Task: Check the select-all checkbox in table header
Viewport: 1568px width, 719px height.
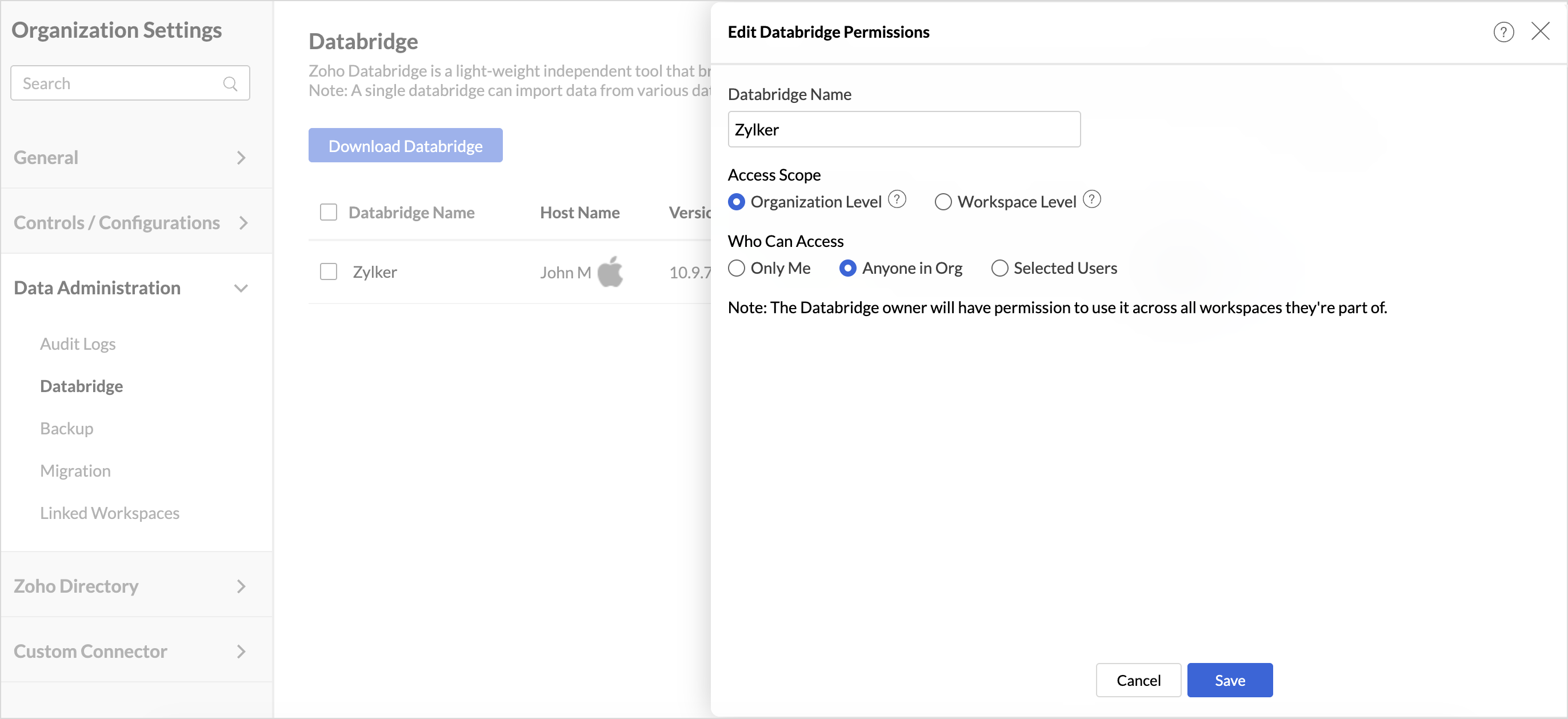Action: 329,212
